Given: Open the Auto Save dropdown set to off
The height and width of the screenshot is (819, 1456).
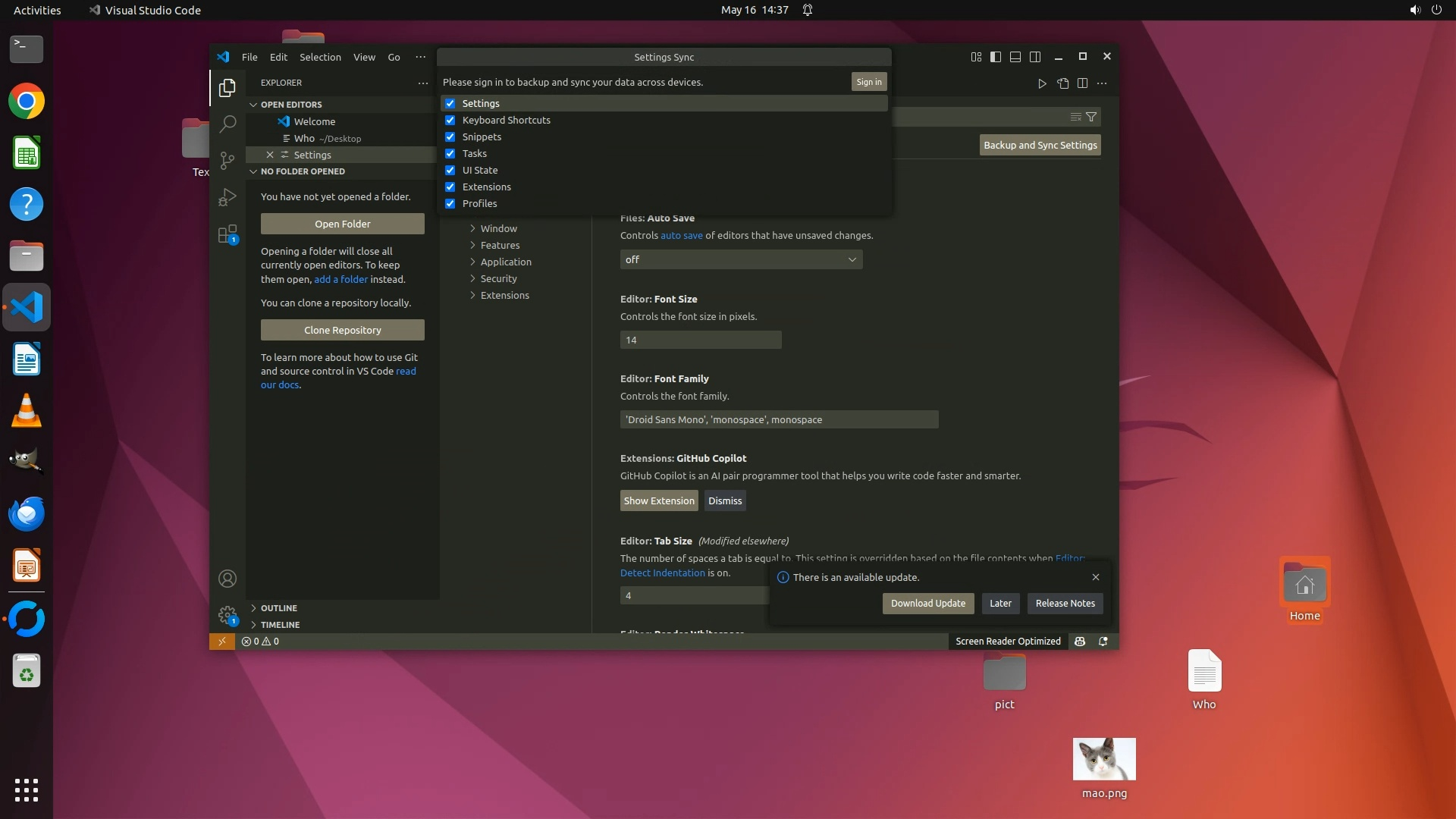Looking at the screenshot, I should click(x=741, y=260).
